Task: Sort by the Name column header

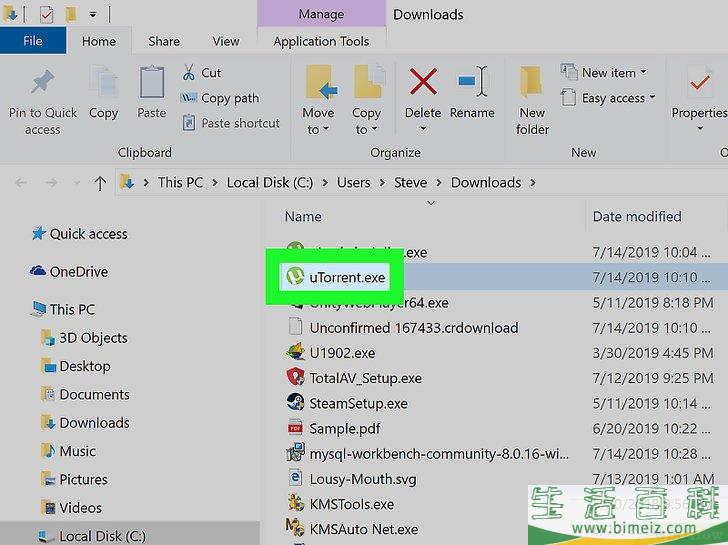Action: [303, 216]
